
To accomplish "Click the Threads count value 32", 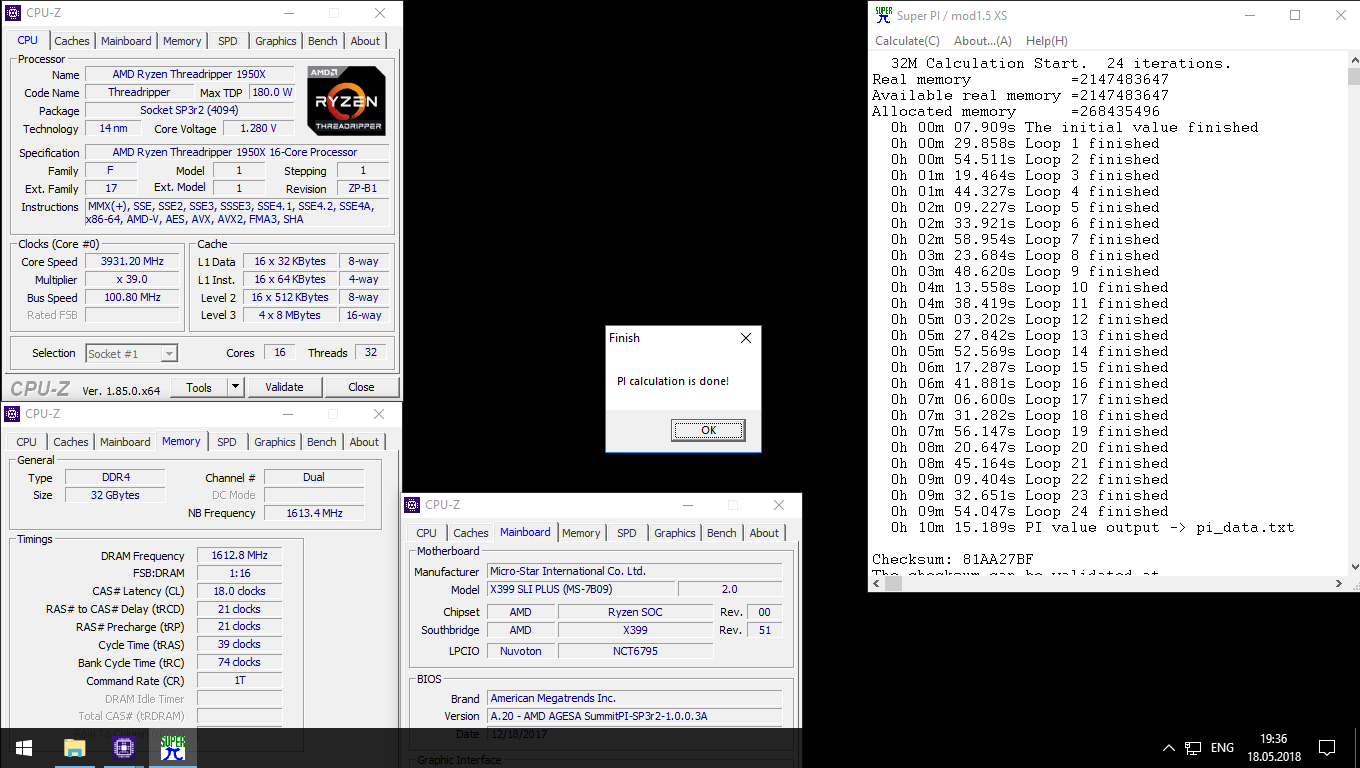I will coord(370,352).
